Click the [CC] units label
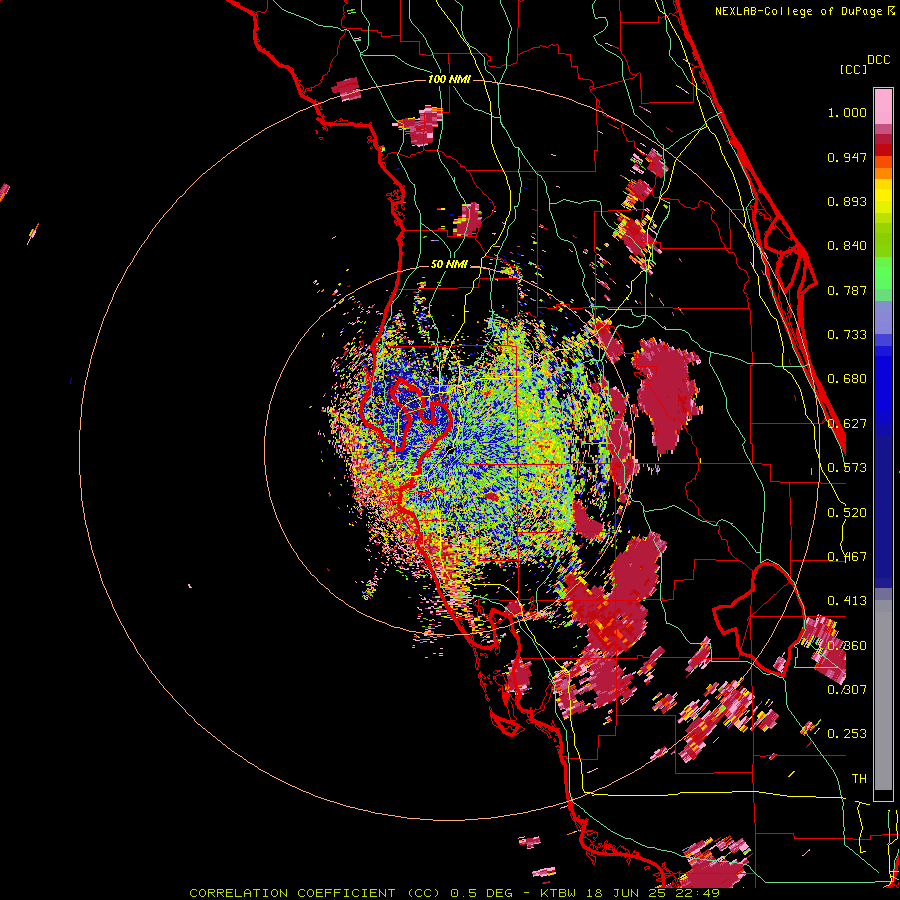900x900 pixels. [854, 69]
